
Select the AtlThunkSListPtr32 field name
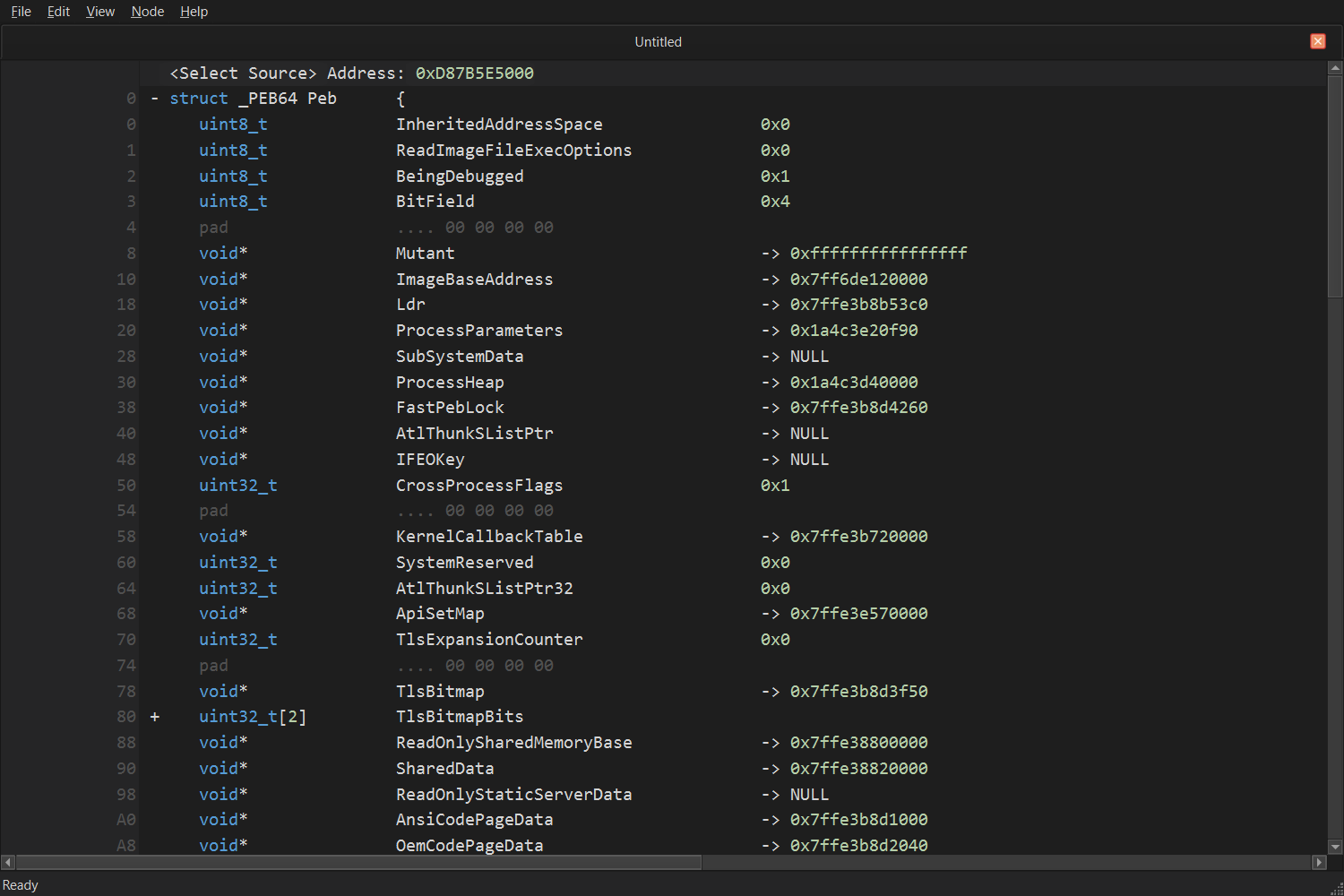(484, 589)
